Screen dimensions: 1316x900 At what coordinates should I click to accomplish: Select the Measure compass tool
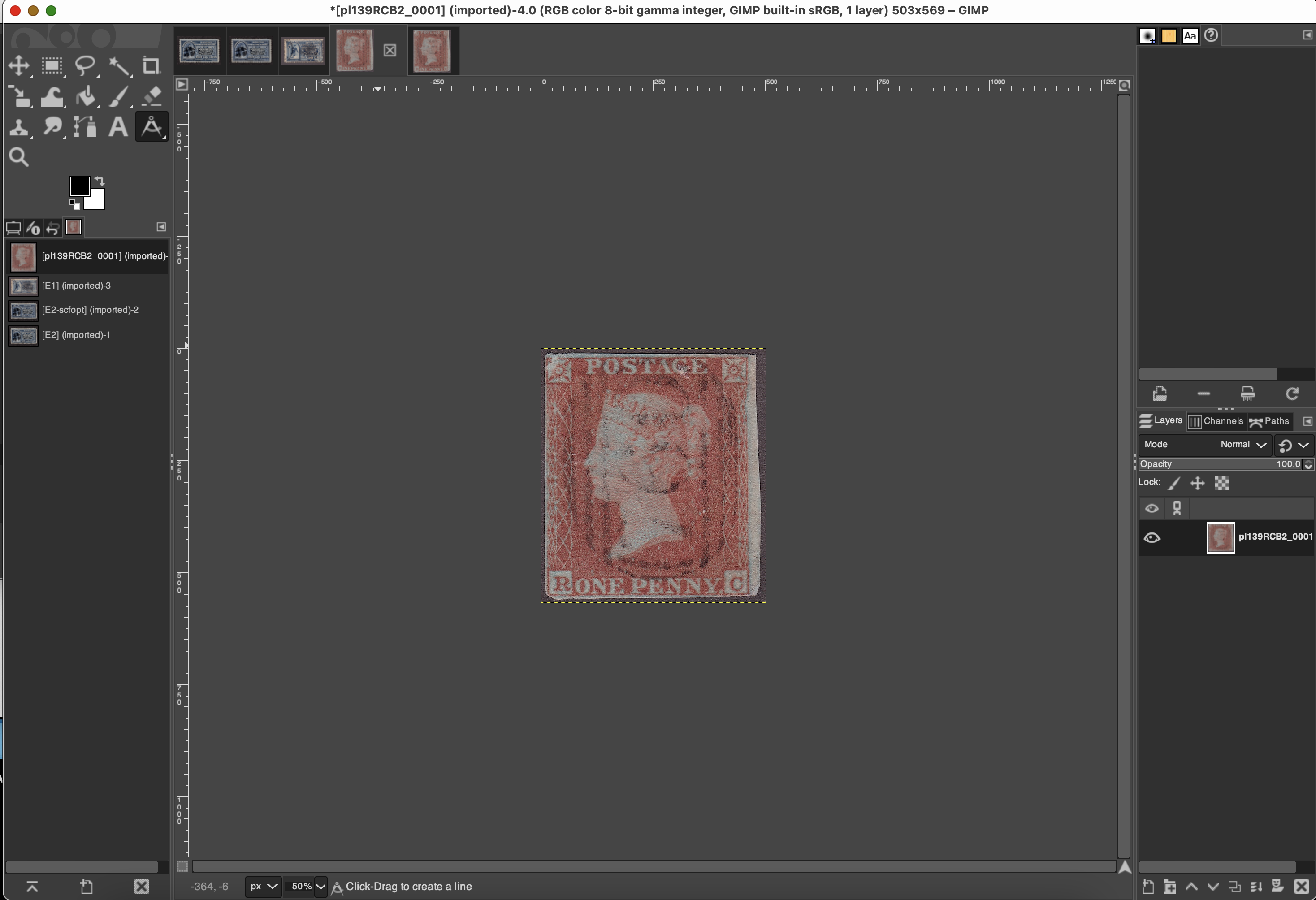click(152, 127)
